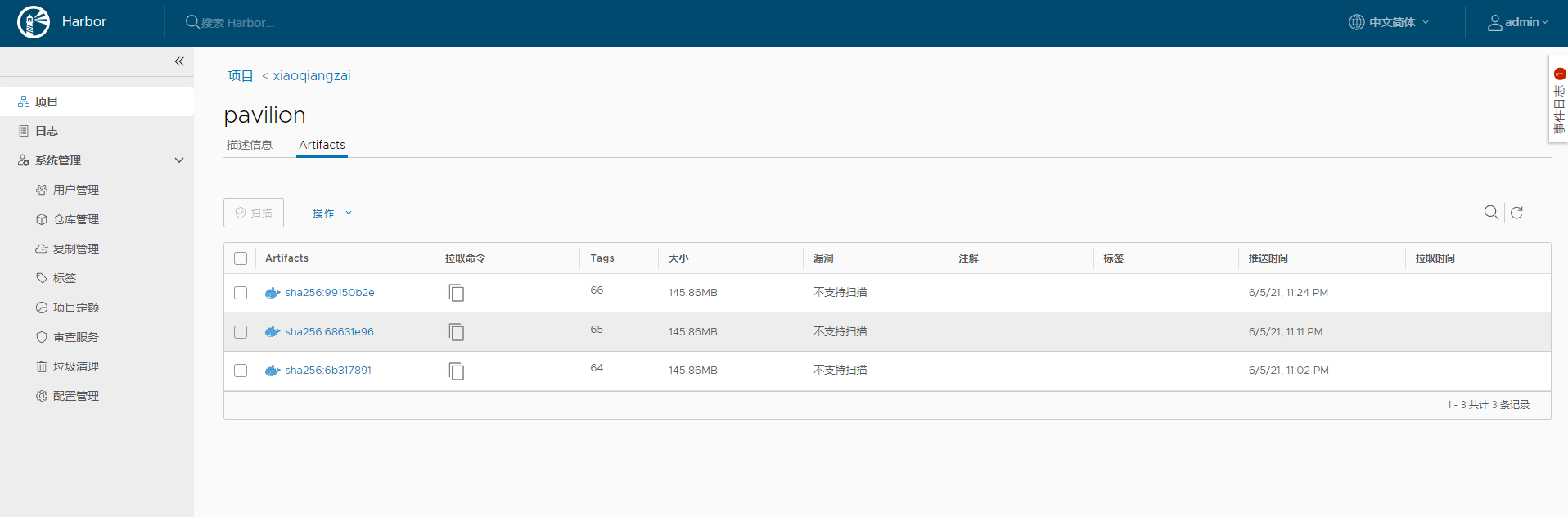
Task: Click the 审查服务 shield icon
Action: (42, 337)
